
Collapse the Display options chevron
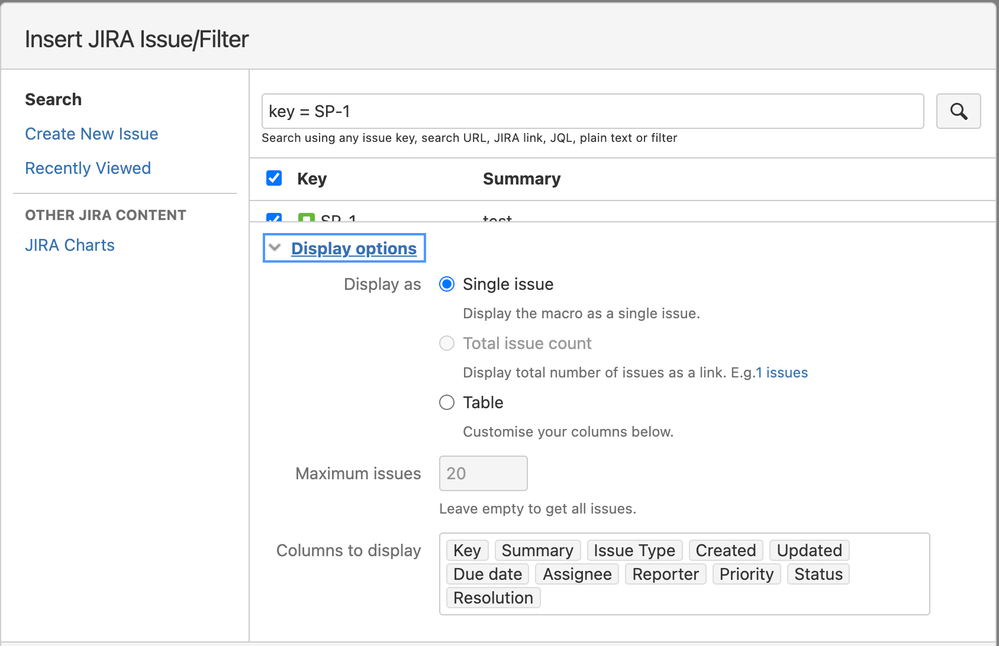(275, 248)
